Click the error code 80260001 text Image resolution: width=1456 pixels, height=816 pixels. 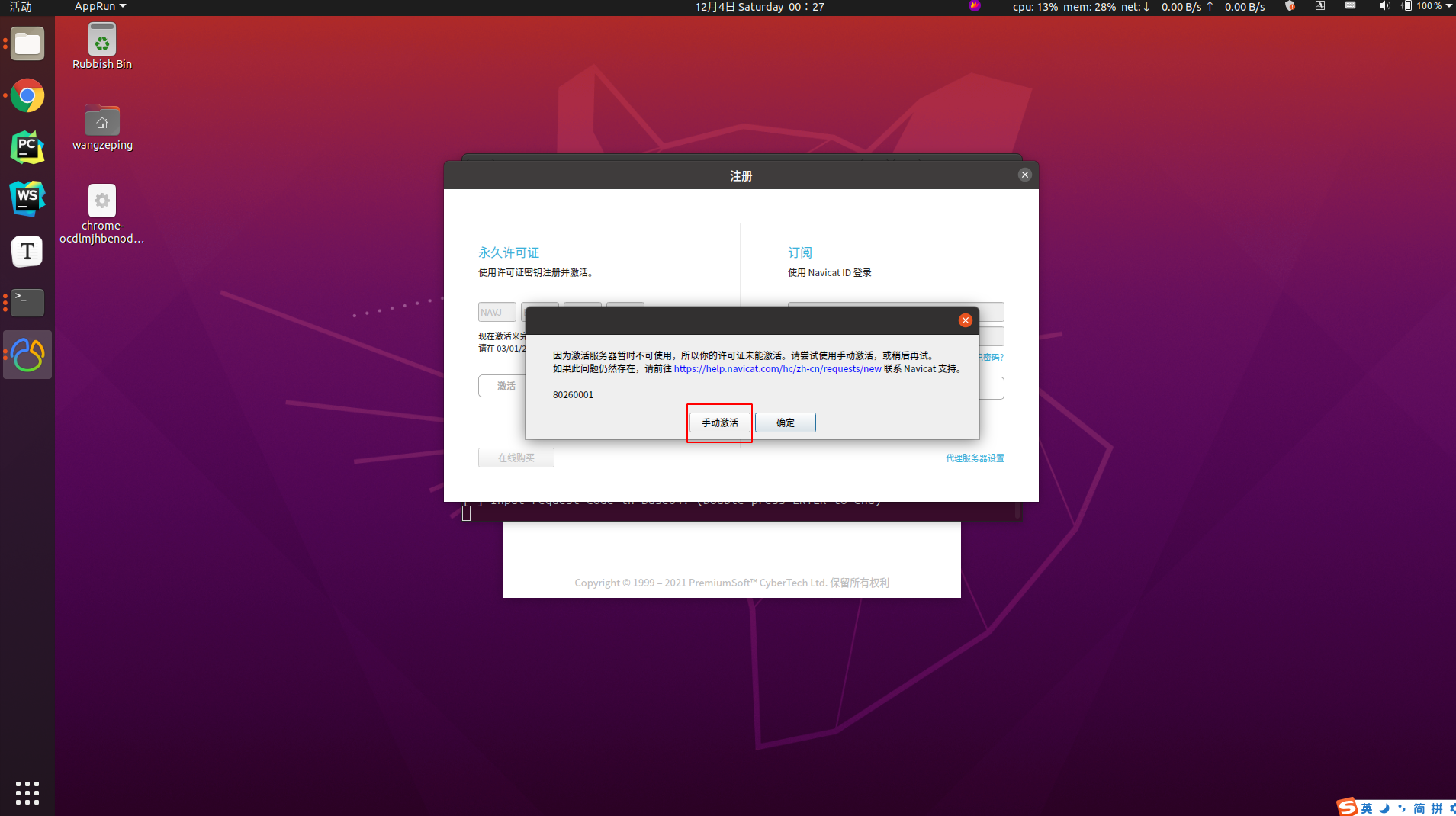coord(573,394)
